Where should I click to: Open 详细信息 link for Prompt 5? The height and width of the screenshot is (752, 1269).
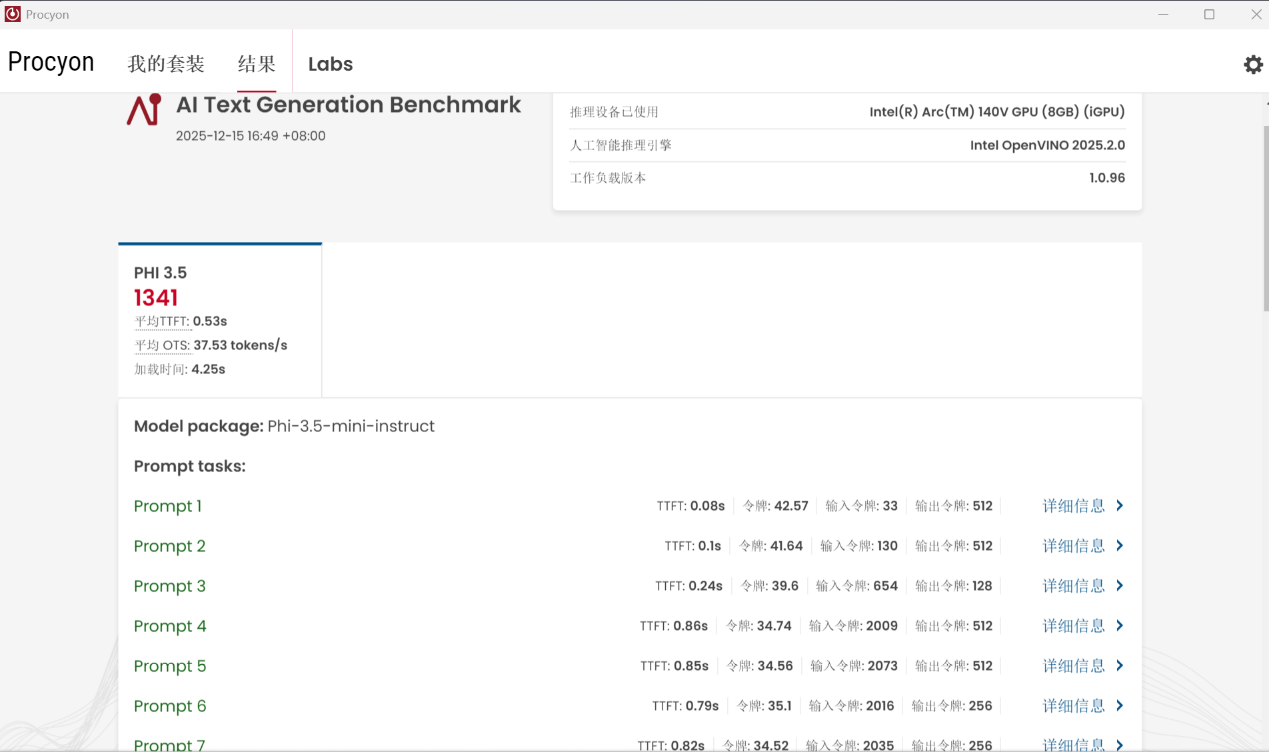click(1073, 666)
